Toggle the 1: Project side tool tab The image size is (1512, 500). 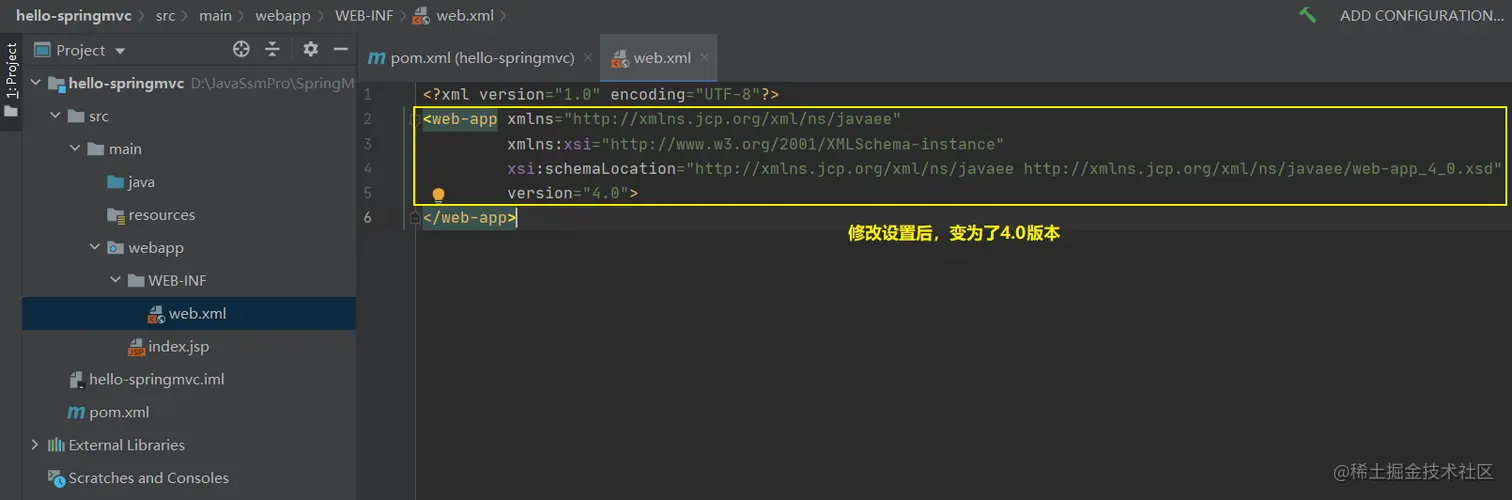(x=11, y=78)
